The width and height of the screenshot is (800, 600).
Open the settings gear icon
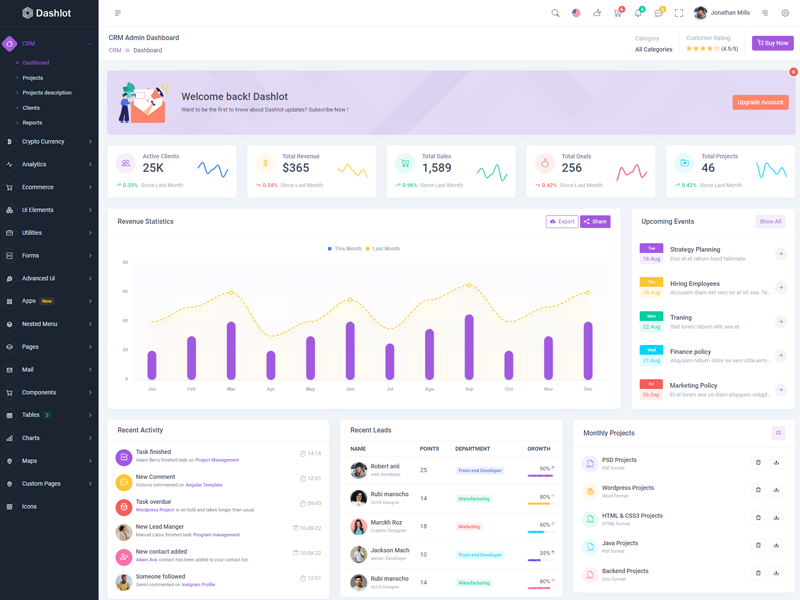pyautogui.click(x=785, y=13)
